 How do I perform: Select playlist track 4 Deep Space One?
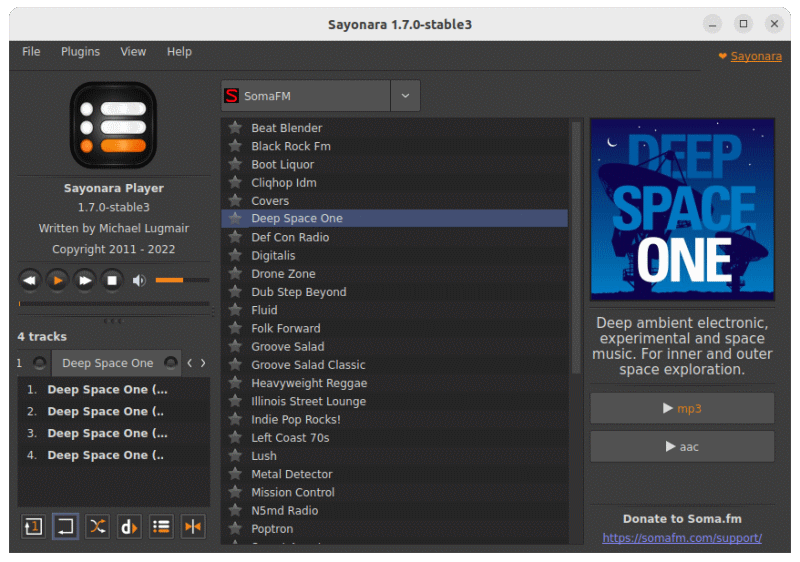[114, 455]
